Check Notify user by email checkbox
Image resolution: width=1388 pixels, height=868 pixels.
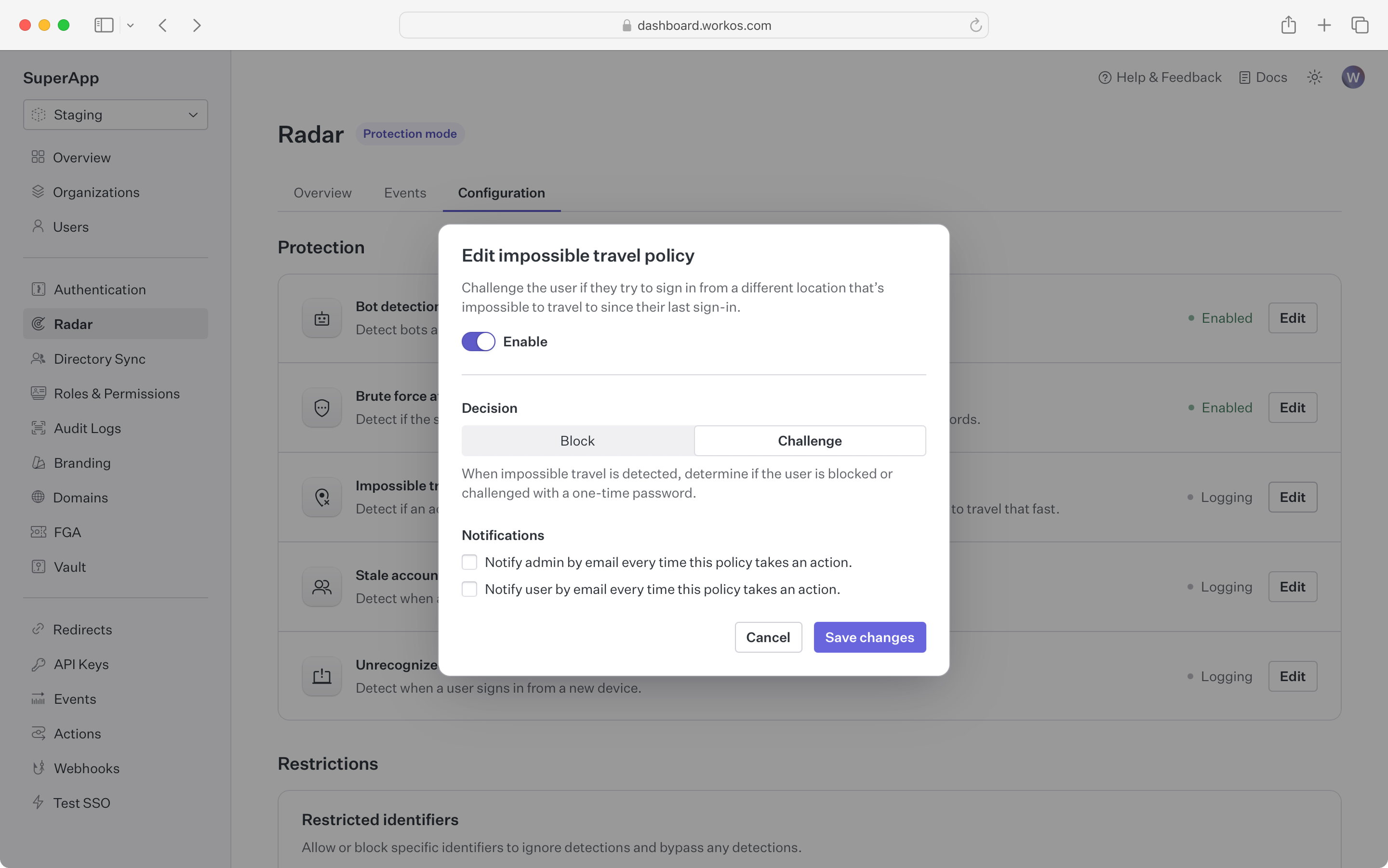point(469,589)
